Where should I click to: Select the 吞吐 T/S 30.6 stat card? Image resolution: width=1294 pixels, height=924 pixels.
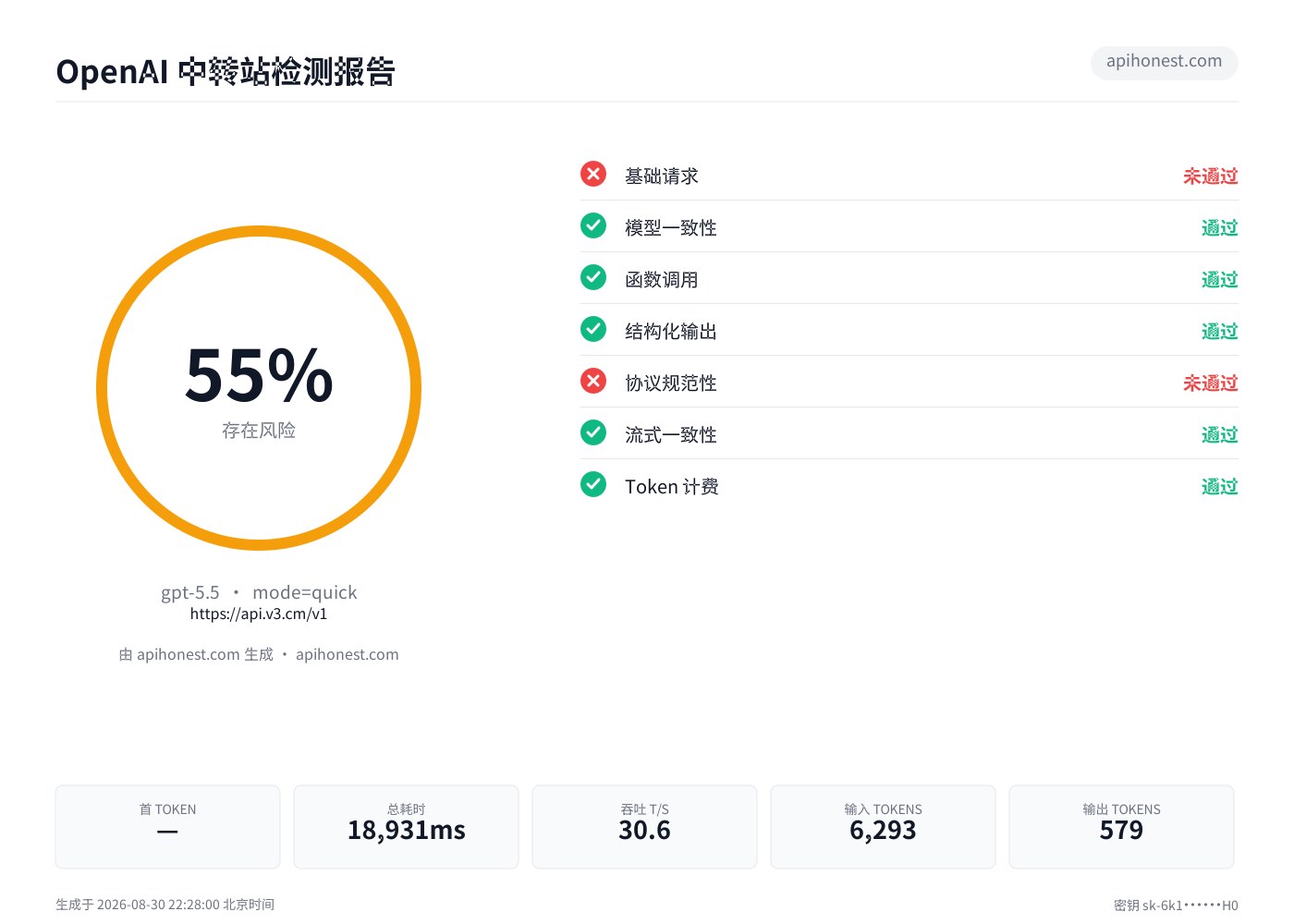644,827
